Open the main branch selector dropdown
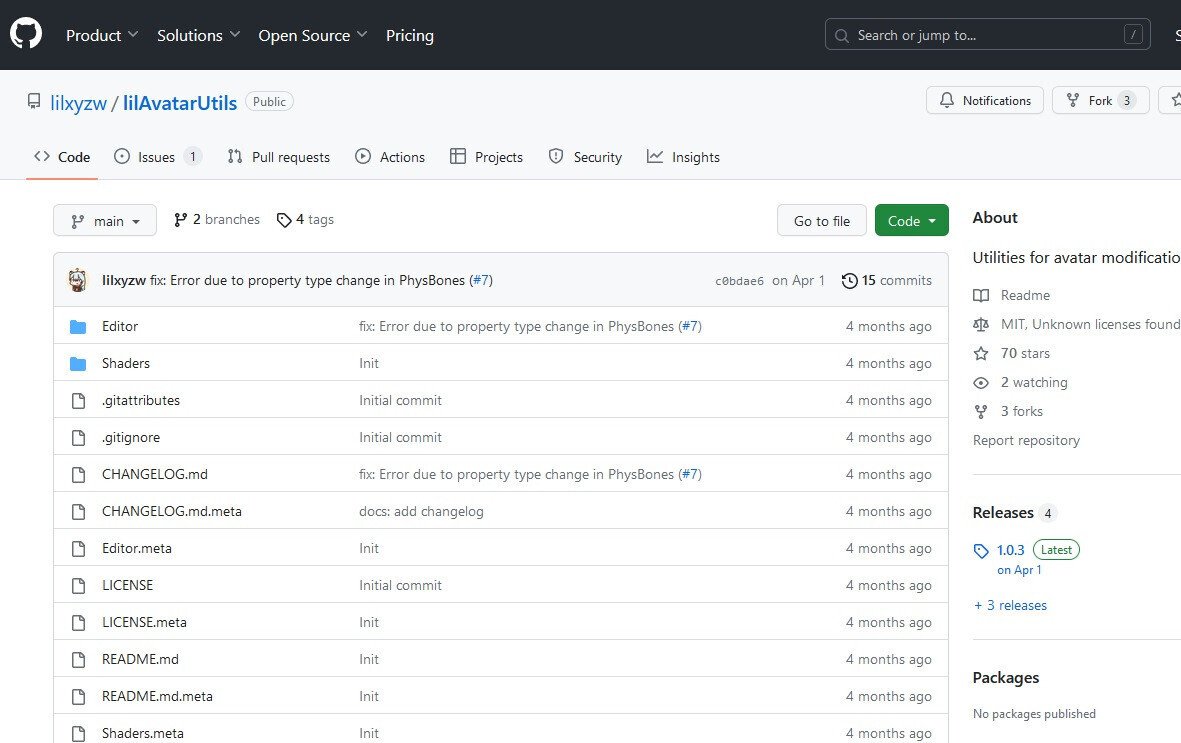 [x=105, y=220]
